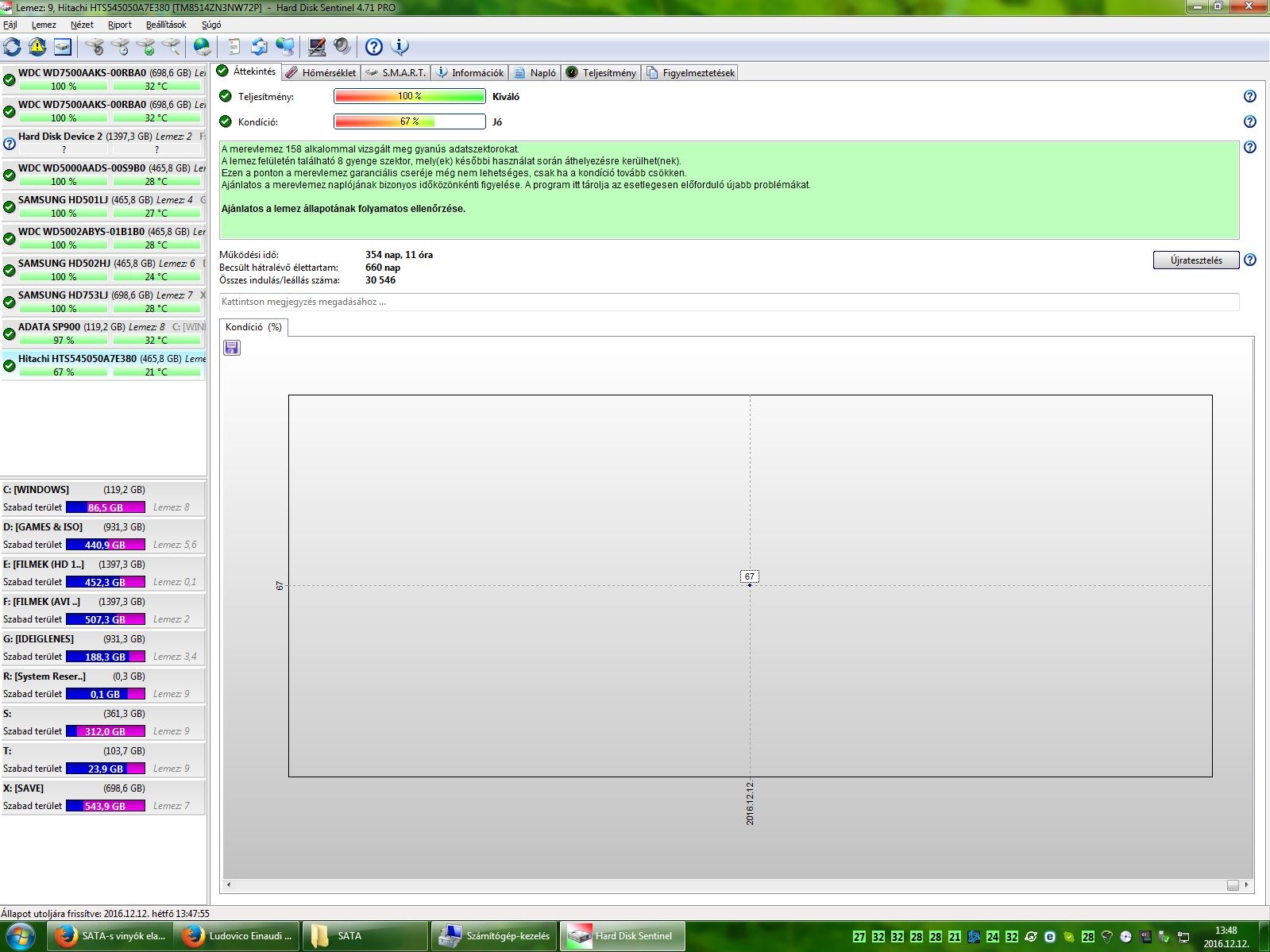Select SAMSUNG HD753LJ disk entry
The image size is (1270, 952).
point(103,302)
